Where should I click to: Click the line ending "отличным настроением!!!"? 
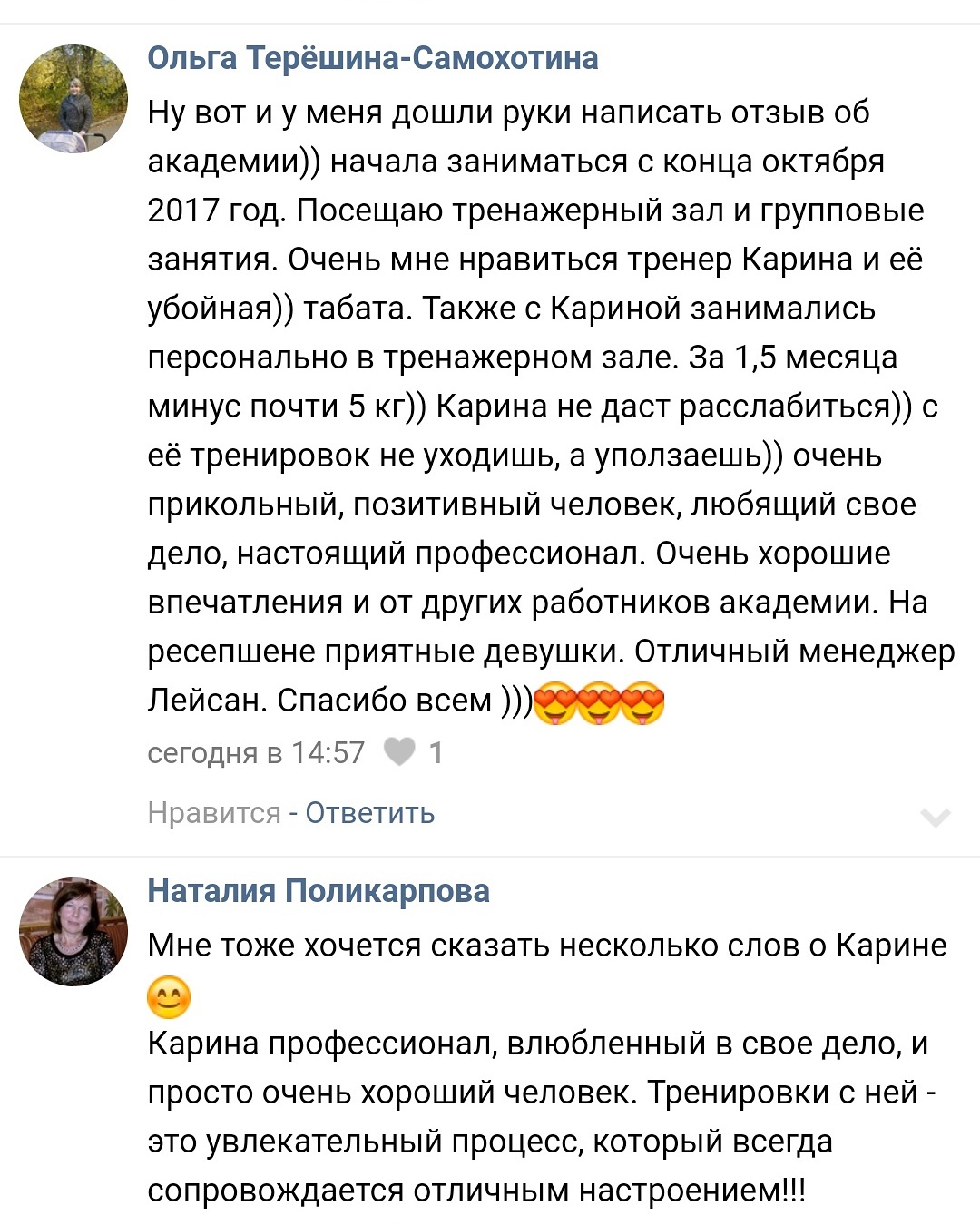click(476, 1191)
